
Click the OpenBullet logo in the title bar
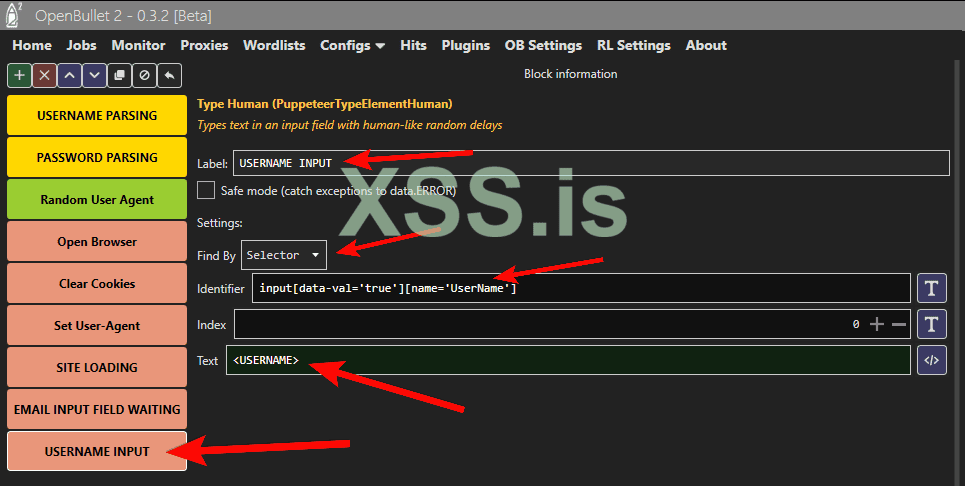pos(13,14)
